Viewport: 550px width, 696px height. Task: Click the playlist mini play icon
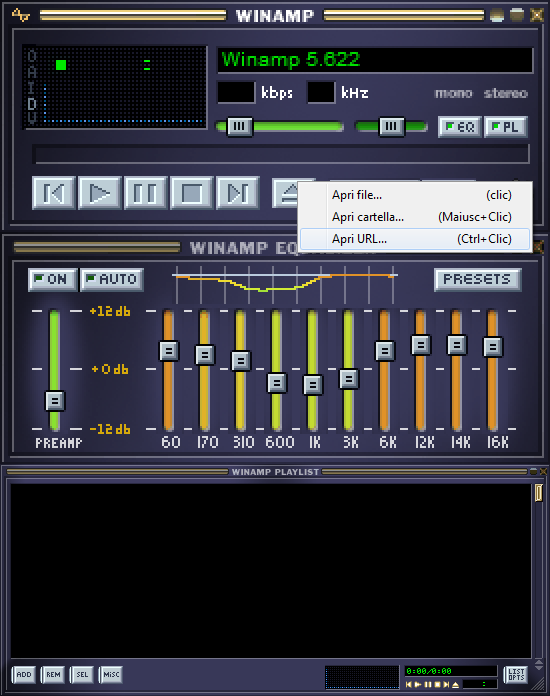tap(418, 684)
